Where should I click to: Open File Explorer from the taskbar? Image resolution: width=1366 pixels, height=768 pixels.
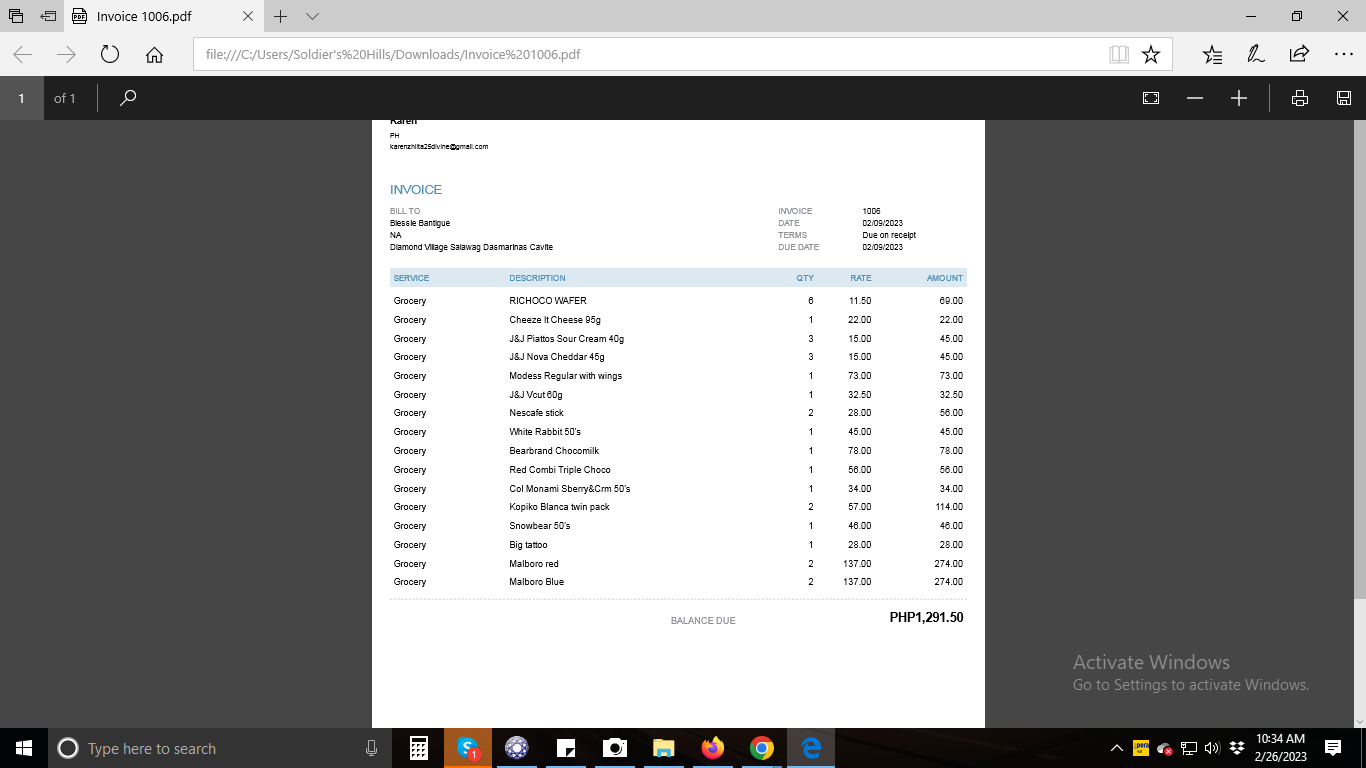(x=664, y=748)
